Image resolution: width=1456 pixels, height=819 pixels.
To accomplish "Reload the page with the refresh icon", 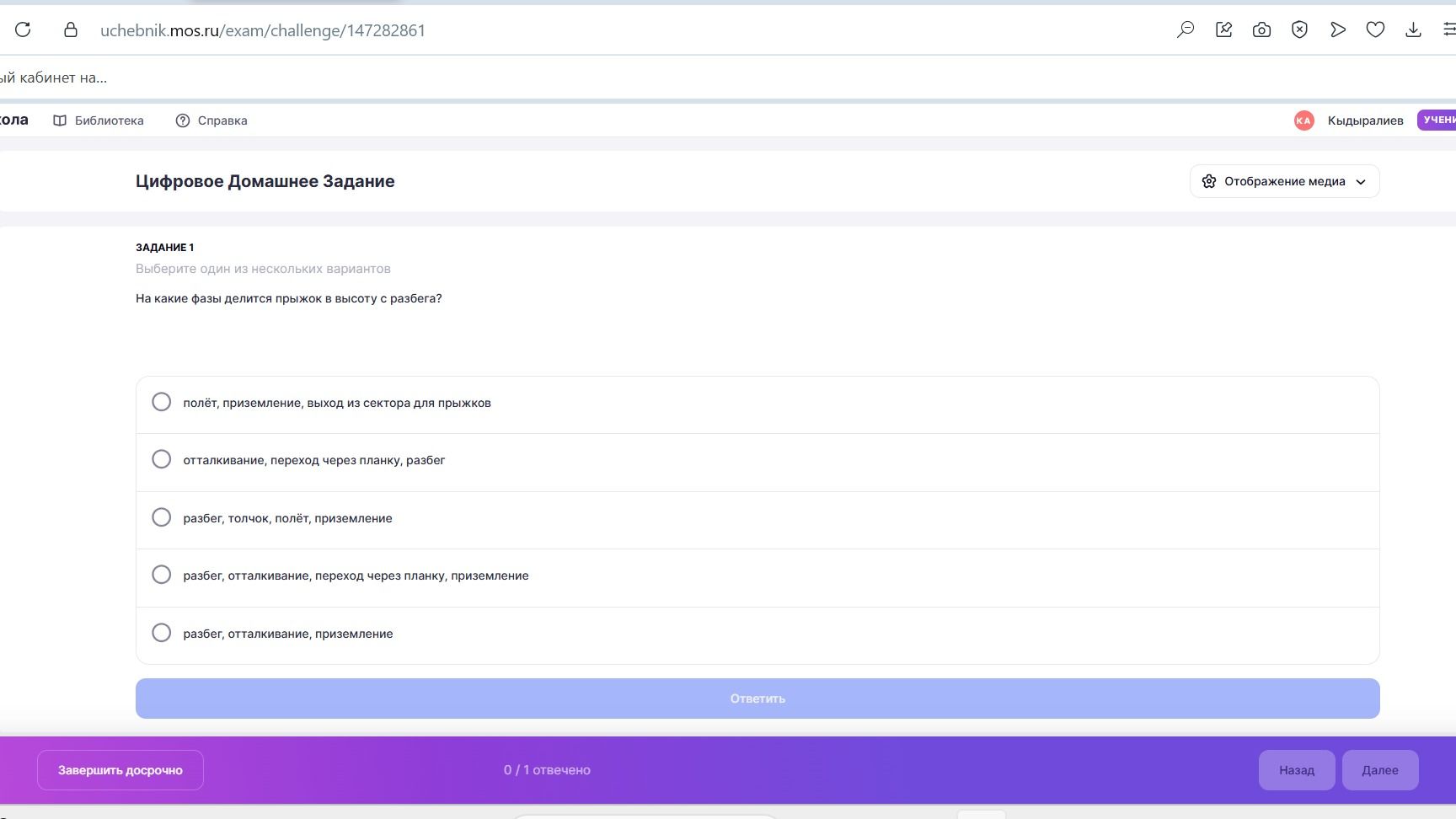I will pyautogui.click(x=23, y=30).
